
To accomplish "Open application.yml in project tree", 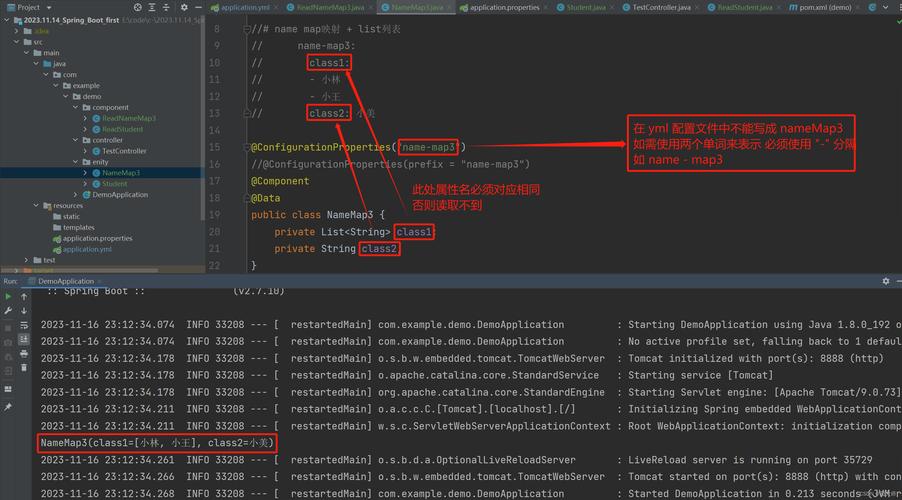I will pyautogui.click(x=87, y=249).
